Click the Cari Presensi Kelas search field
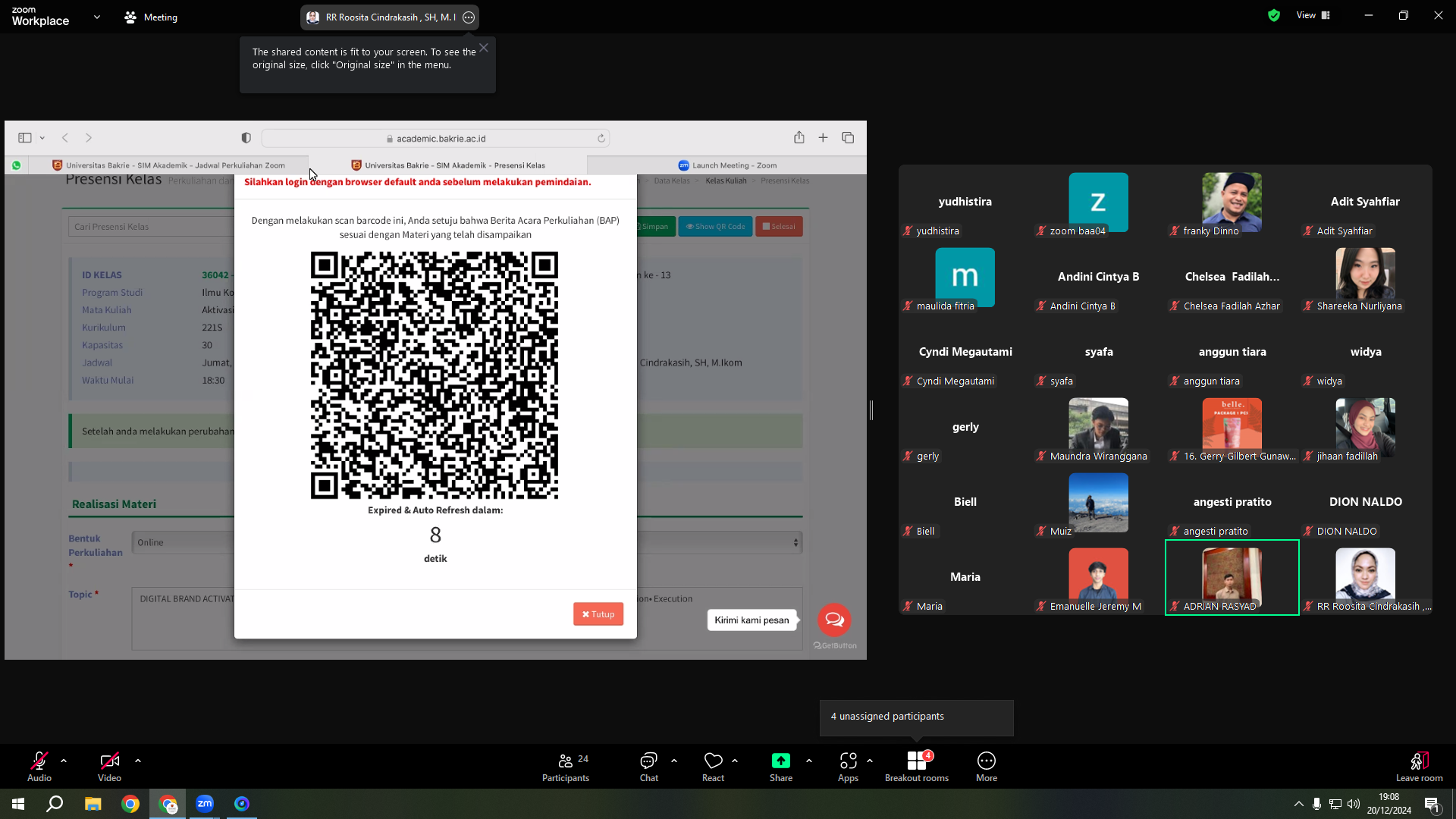 (152, 227)
